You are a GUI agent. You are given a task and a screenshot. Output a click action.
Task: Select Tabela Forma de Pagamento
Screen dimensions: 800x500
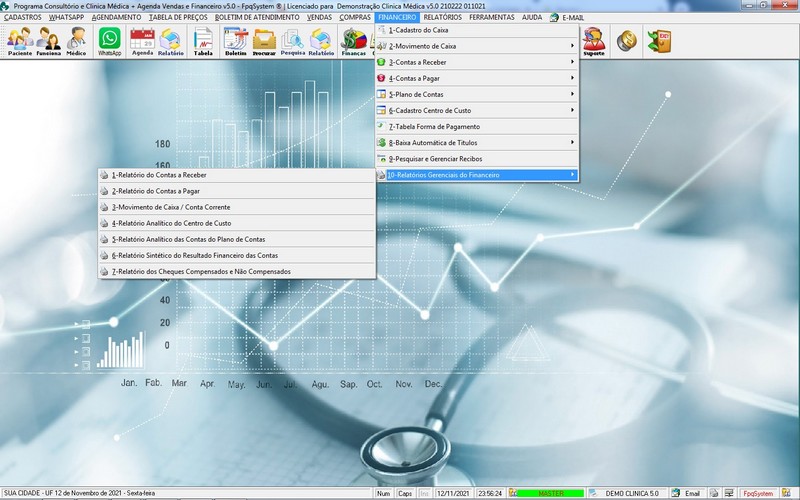click(475, 126)
